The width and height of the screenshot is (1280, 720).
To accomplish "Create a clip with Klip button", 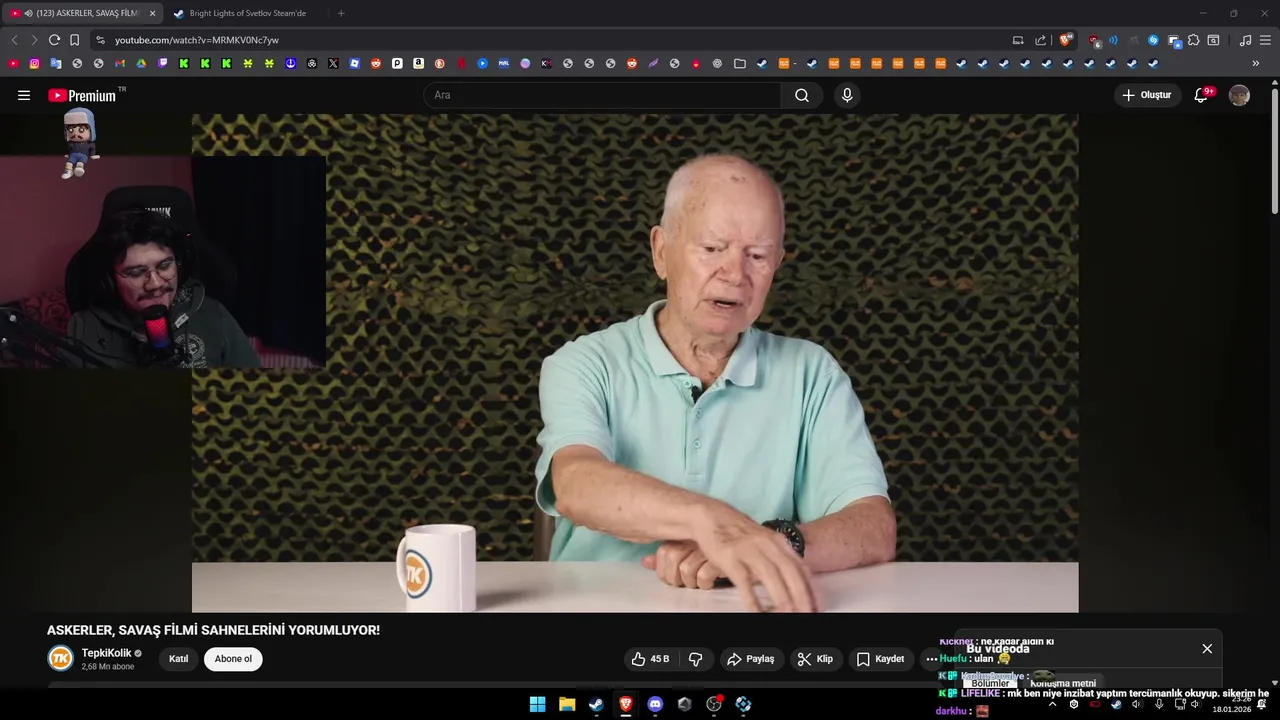I will click(x=815, y=659).
